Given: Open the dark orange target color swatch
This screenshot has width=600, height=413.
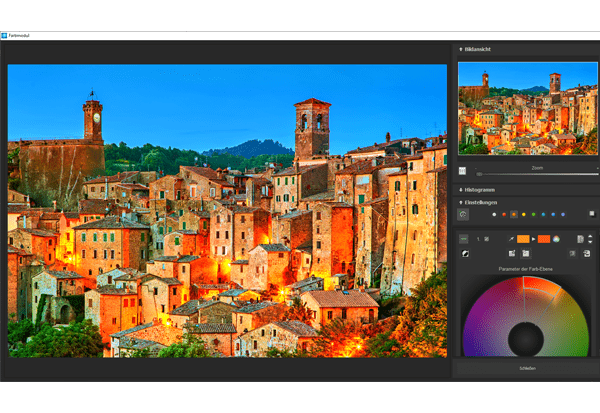Looking at the screenshot, I should point(544,239).
